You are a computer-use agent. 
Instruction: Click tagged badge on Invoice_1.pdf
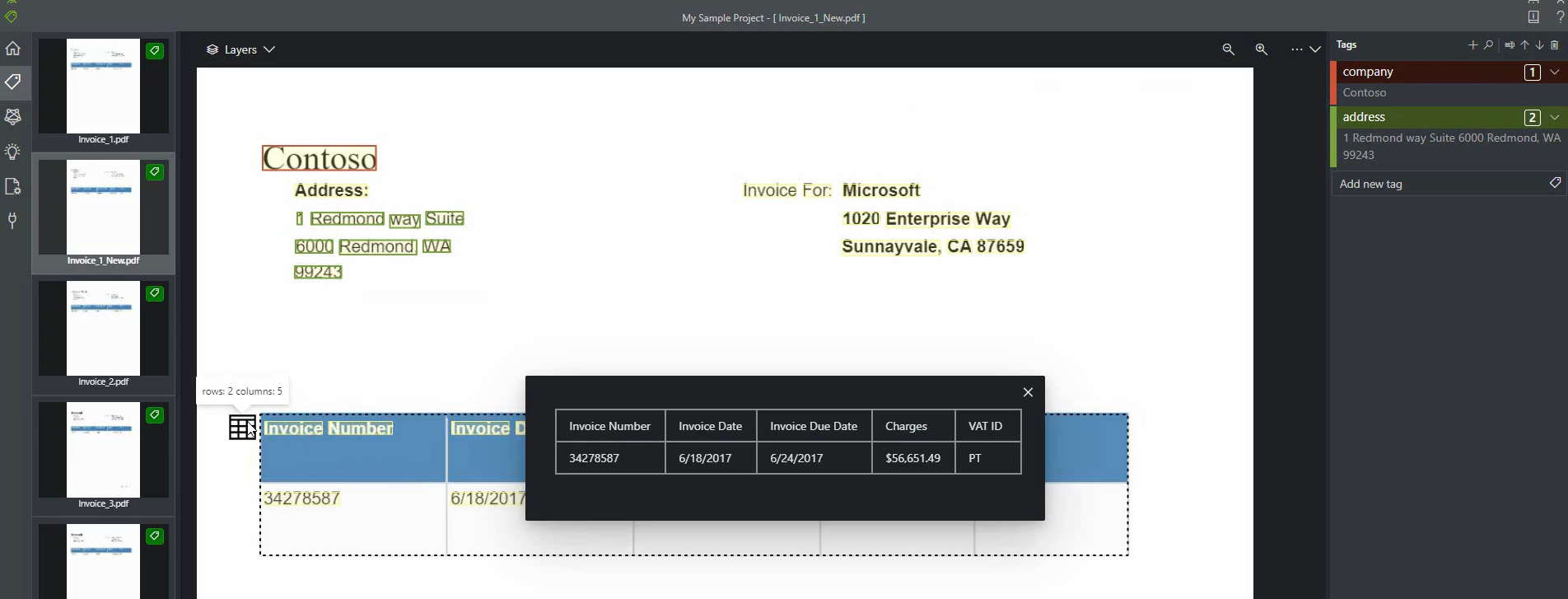click(x=155, y=51)
